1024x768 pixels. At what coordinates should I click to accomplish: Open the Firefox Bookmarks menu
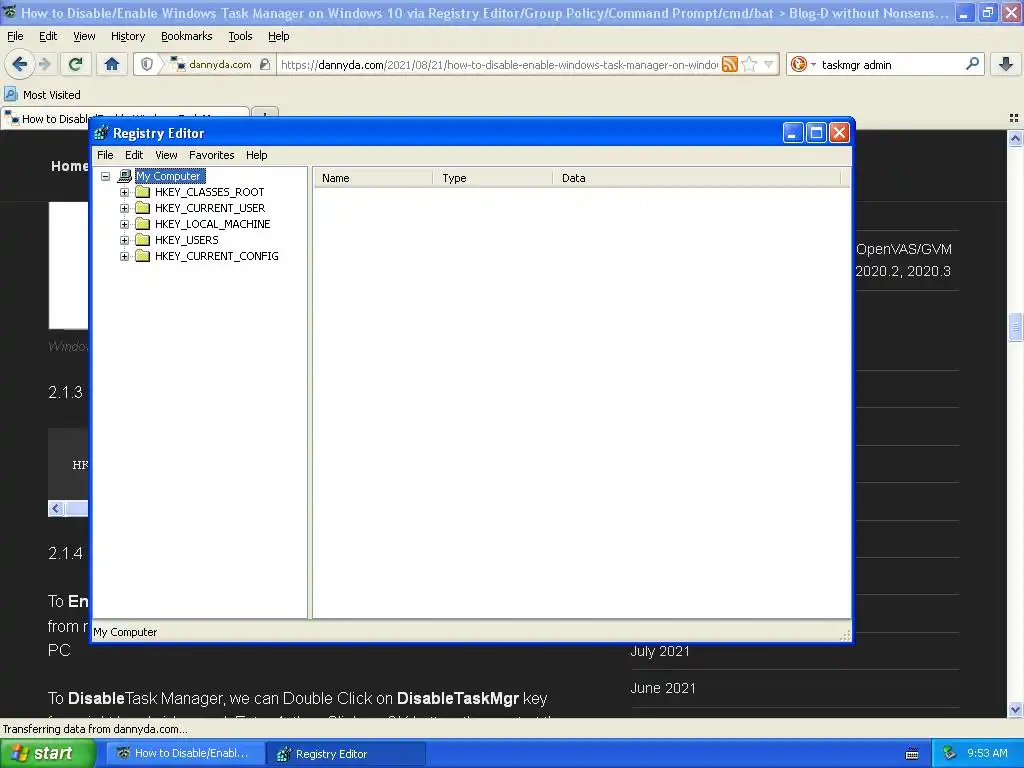[186, 36]
